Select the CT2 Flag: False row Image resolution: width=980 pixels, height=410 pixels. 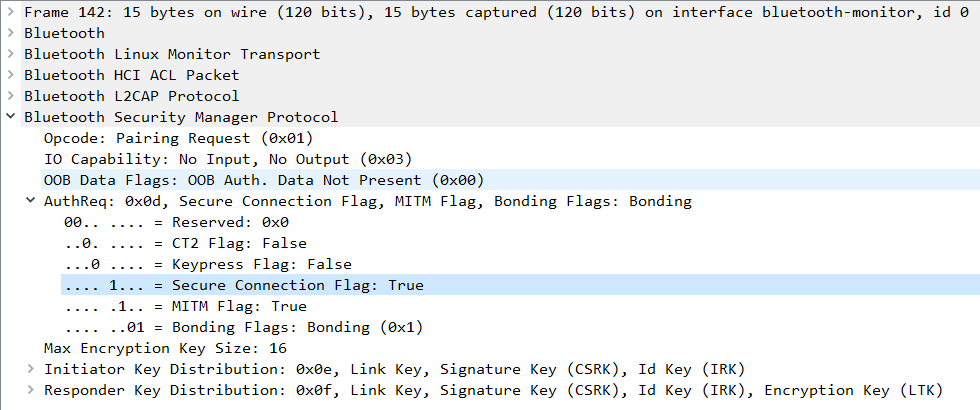pos(185,243)
